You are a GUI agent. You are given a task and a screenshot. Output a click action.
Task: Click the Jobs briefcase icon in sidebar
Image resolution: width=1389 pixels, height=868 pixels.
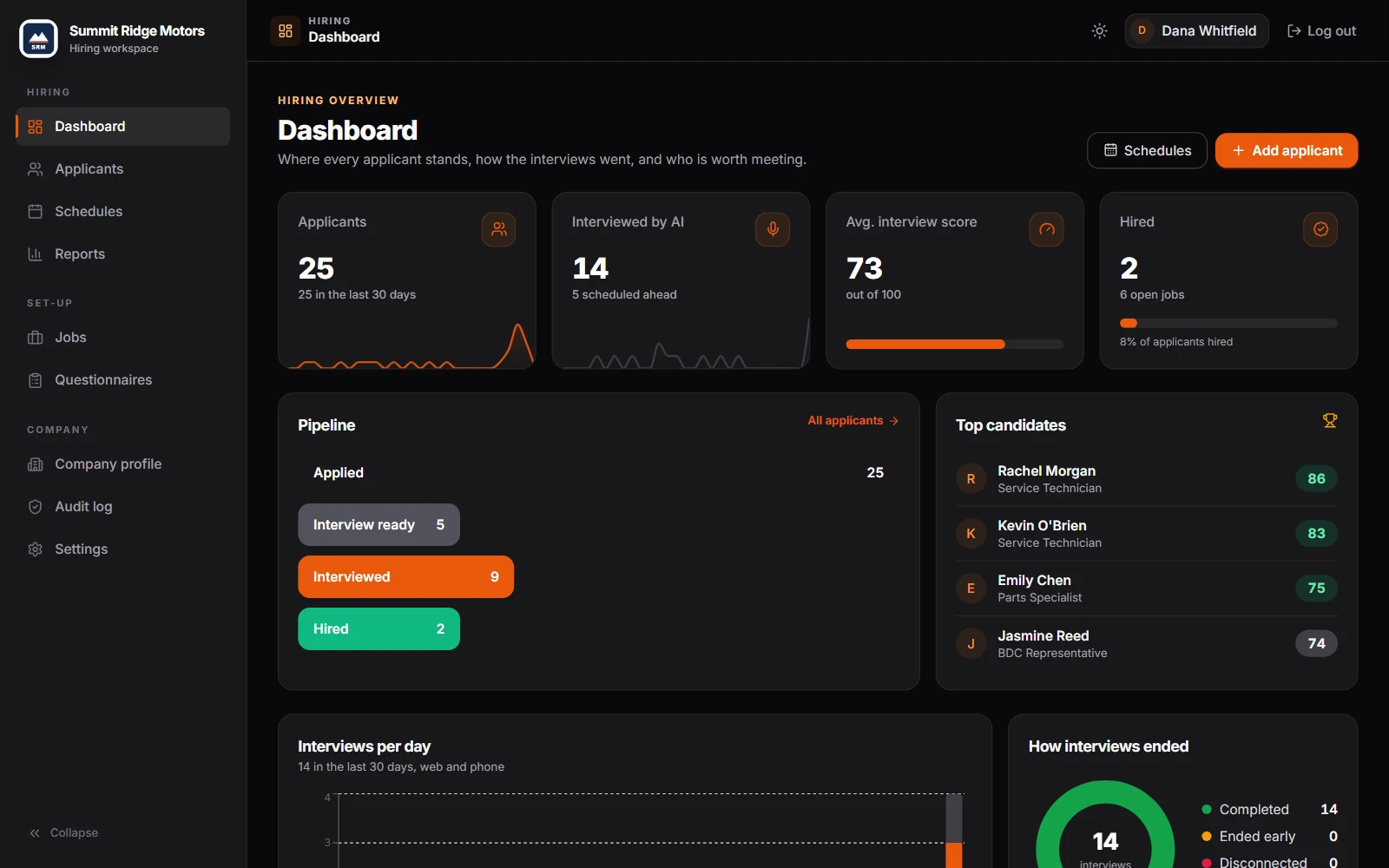35,338
